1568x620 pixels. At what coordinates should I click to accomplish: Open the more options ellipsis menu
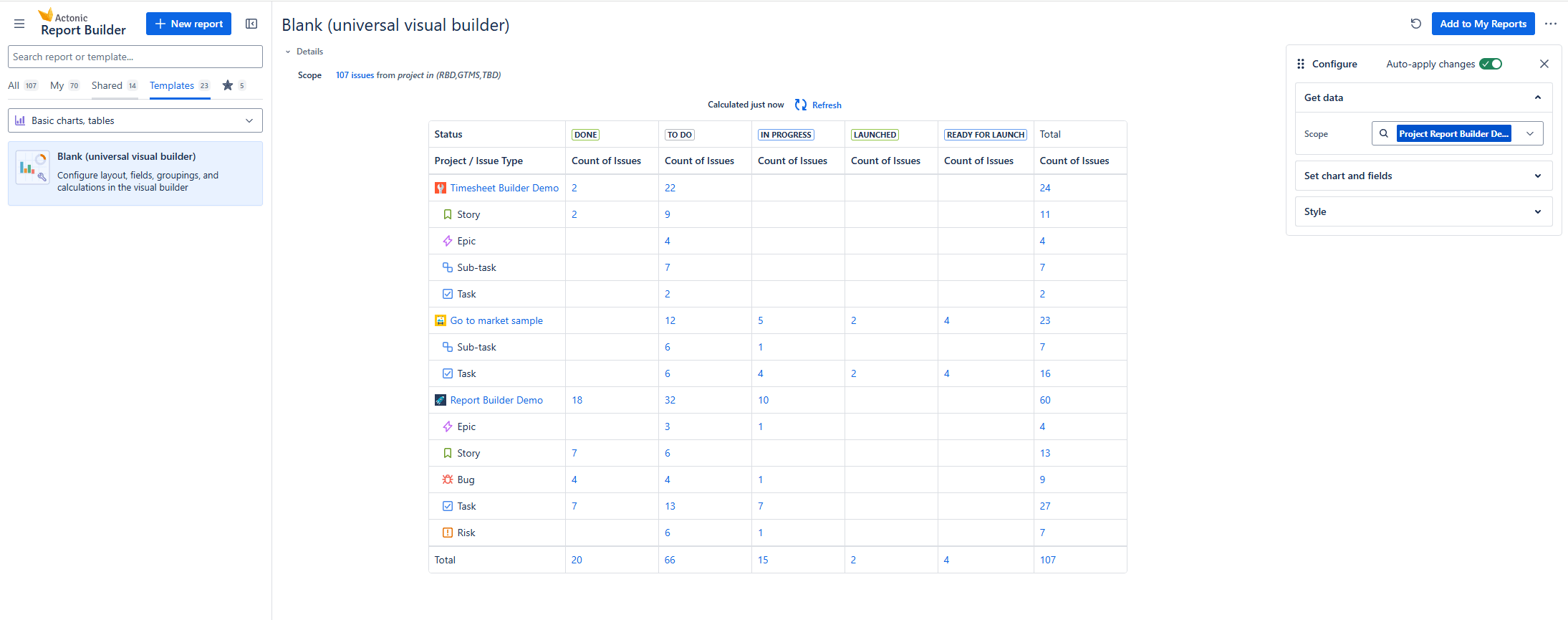coord(1551,24)
